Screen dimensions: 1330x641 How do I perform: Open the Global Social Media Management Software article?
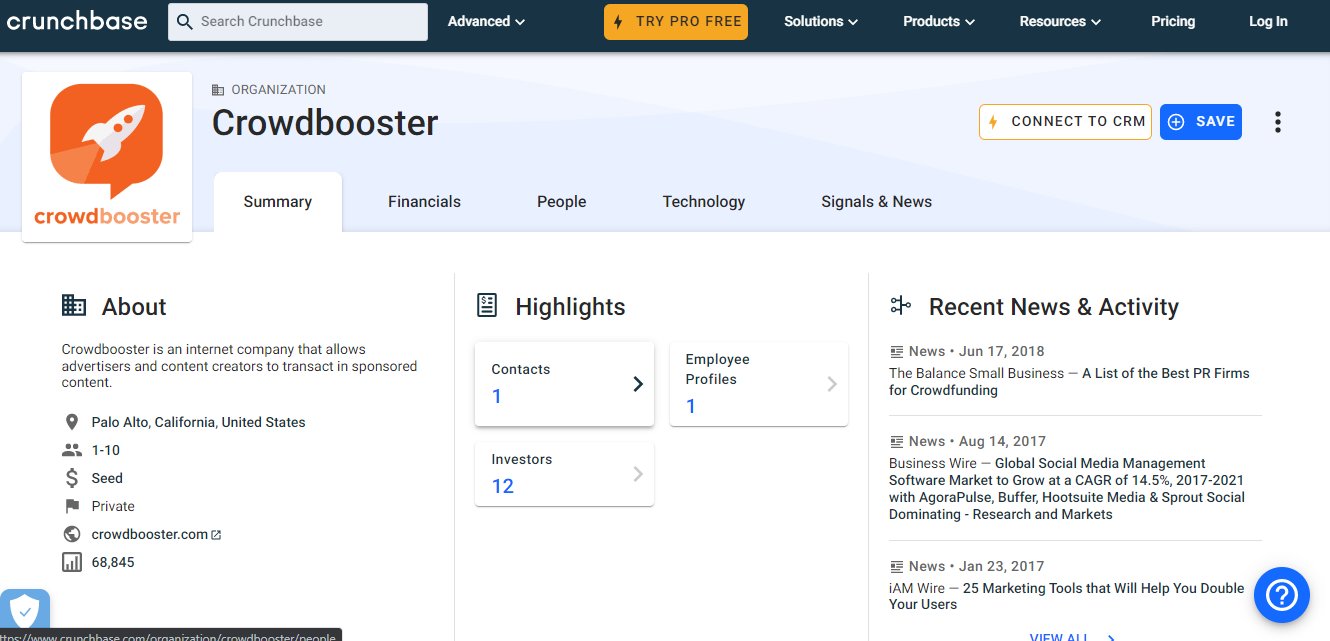(1067, 489)
